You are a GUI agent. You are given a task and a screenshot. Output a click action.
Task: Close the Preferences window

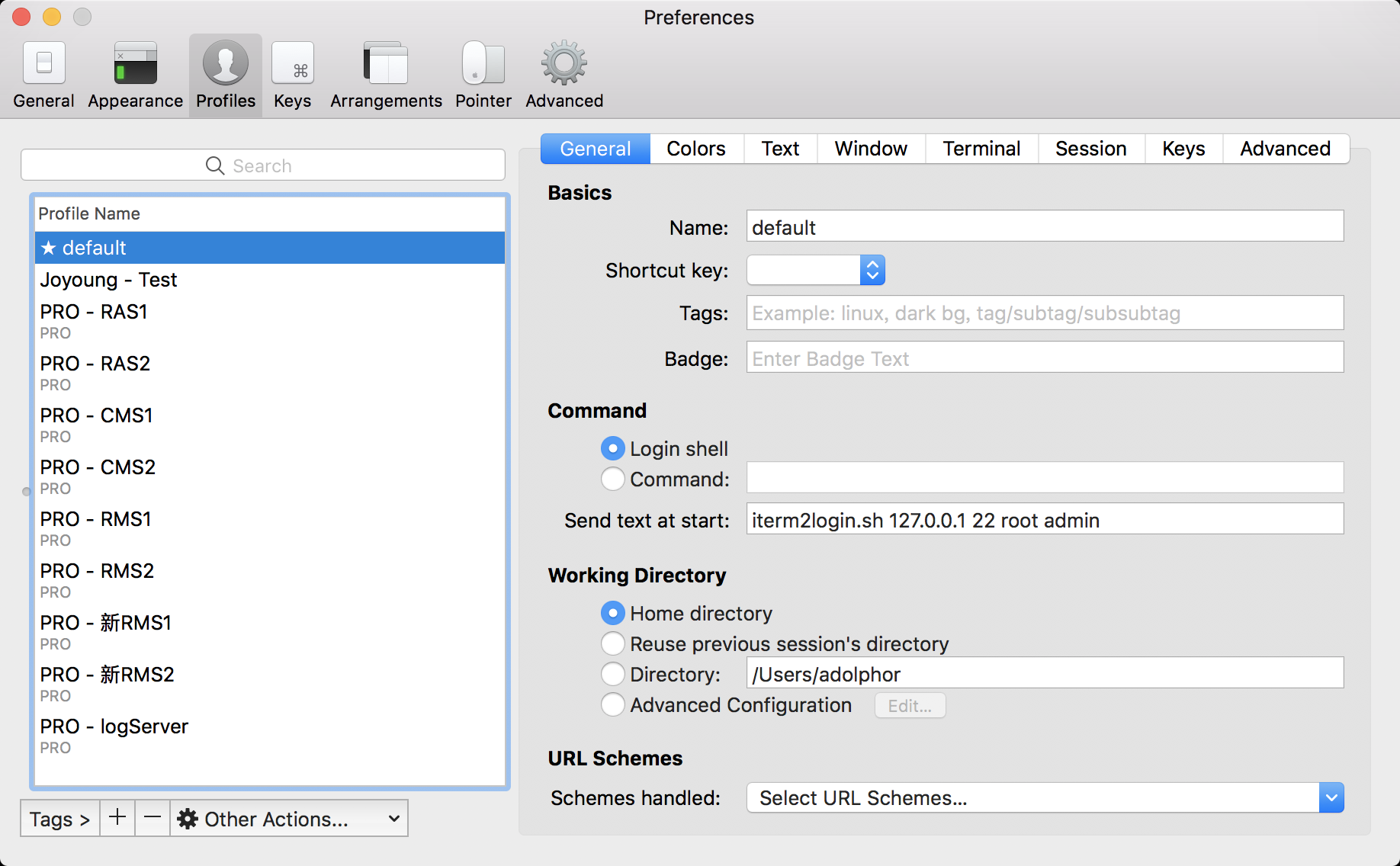coord(22,16)
